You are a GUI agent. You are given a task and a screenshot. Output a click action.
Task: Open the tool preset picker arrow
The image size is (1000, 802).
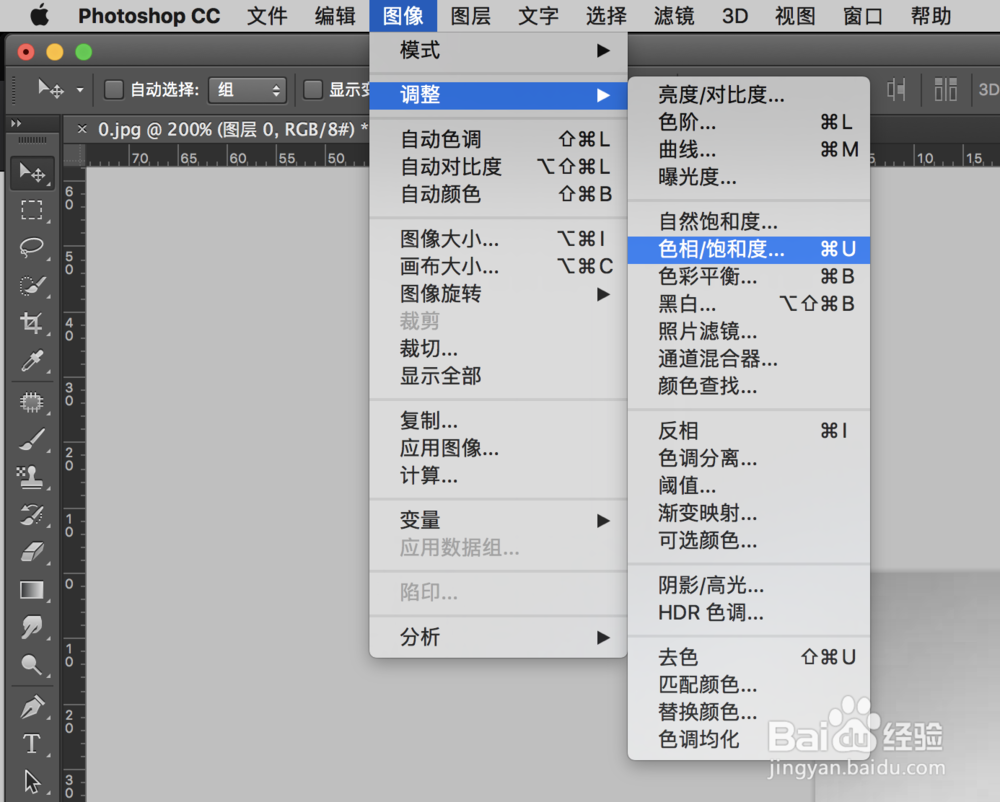point(80,90)
